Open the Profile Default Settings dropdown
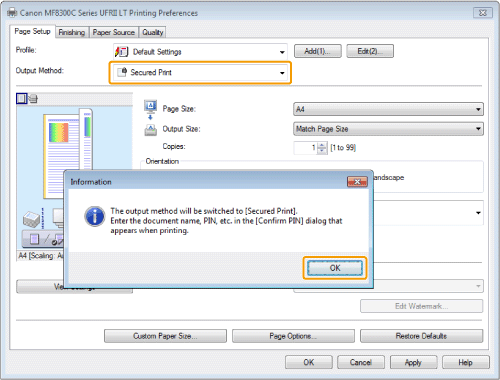The height and width of the screenshot is (380, 500). [x=200, y=52]
